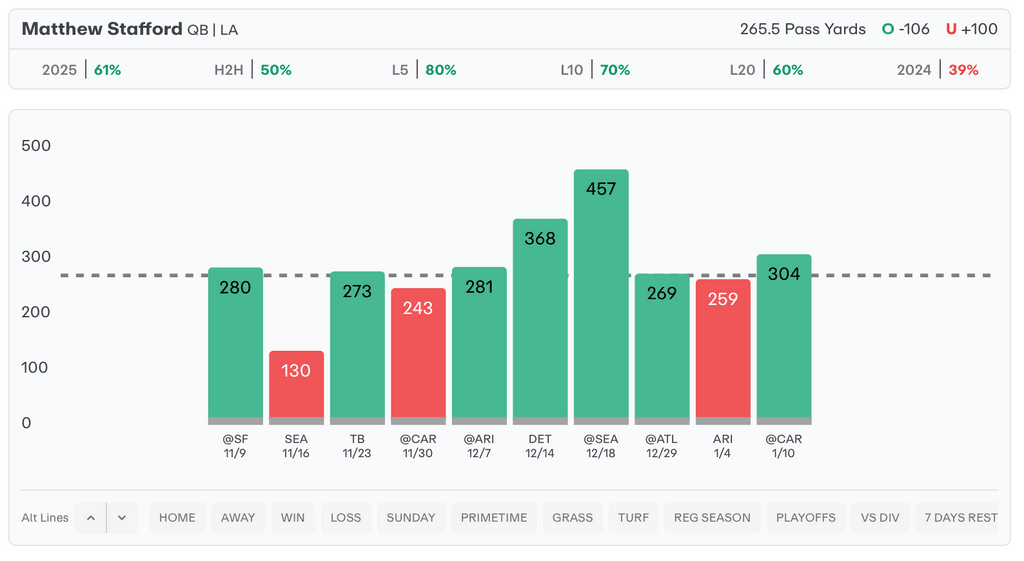The image size is (1024, 561).
Task: Toggle the HOME filter chip
Action: click(177, 518)
